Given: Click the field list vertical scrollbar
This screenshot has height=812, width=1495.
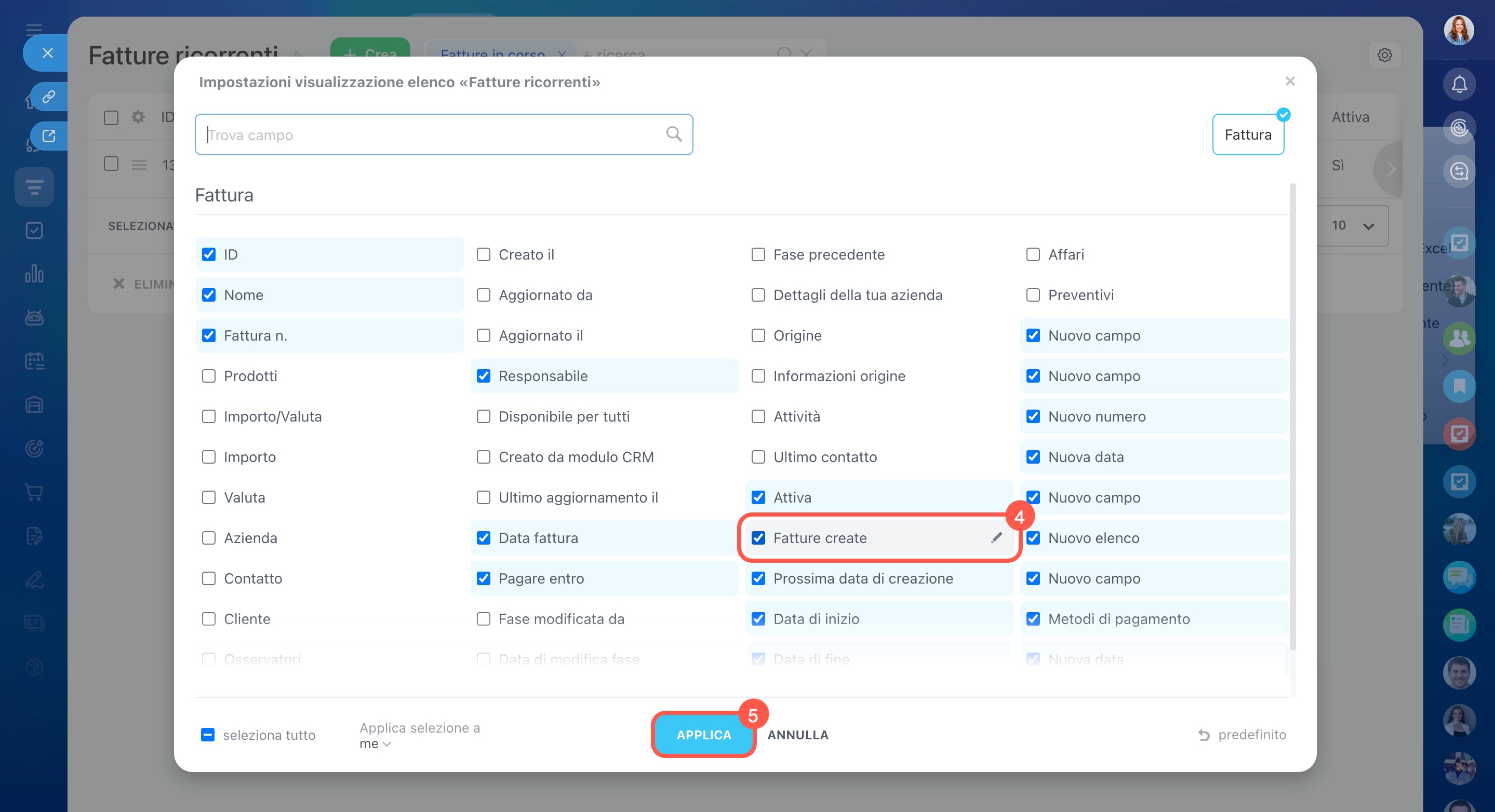Looking at the screenshot, I should point(1292,417).
